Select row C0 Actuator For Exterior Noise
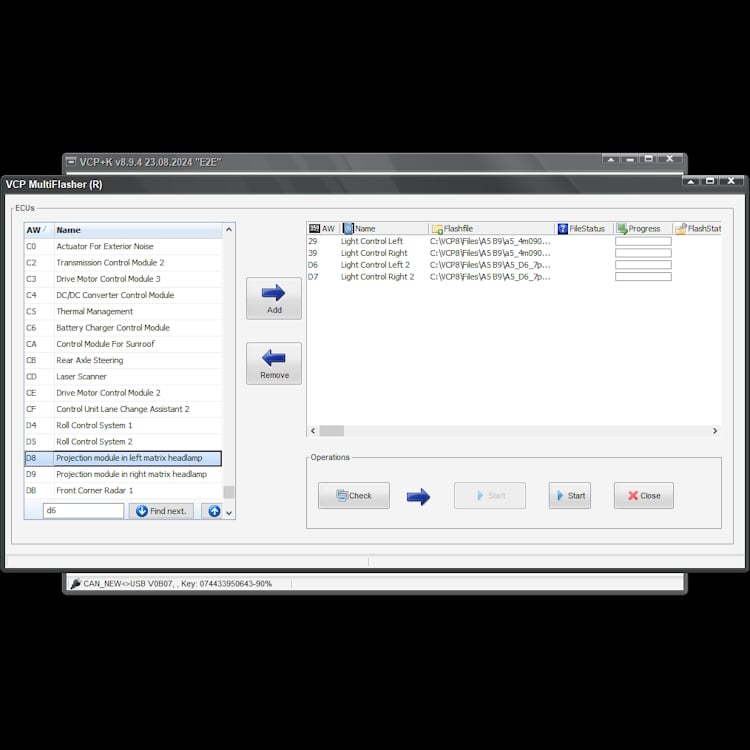750x750 pixels. (123, 246)
